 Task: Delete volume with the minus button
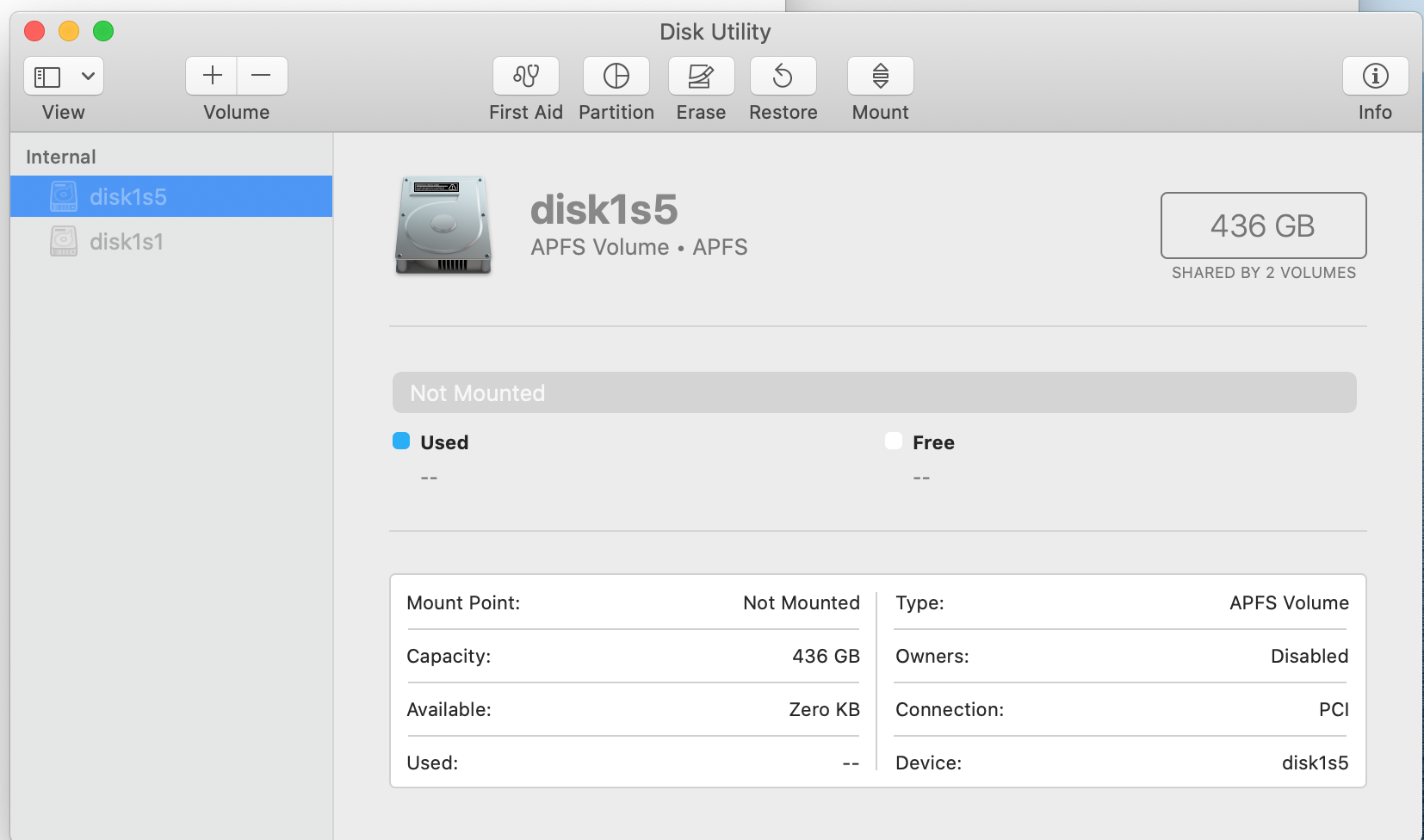[262, 76]
